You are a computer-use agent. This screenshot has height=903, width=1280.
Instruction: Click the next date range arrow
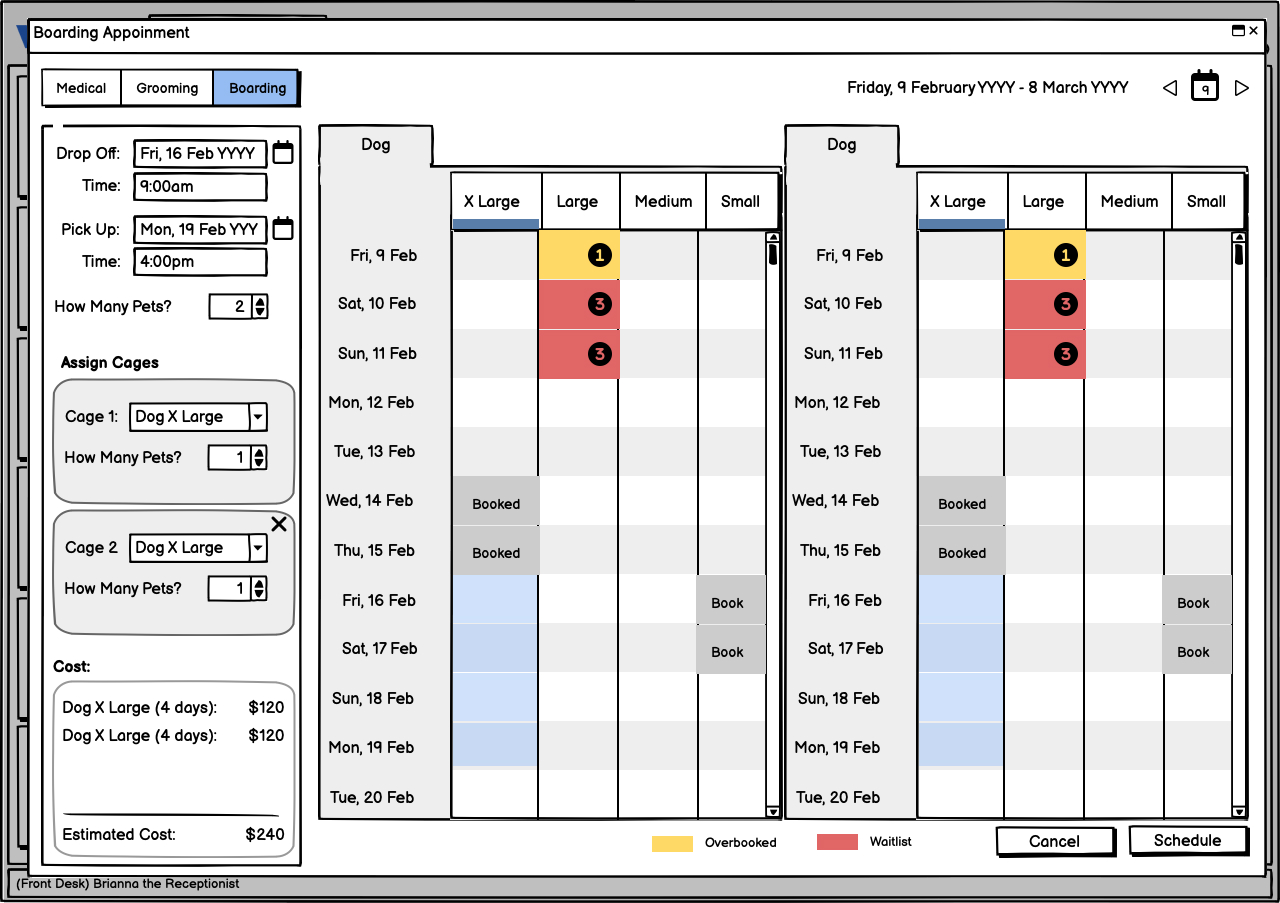pos(1242,88)
